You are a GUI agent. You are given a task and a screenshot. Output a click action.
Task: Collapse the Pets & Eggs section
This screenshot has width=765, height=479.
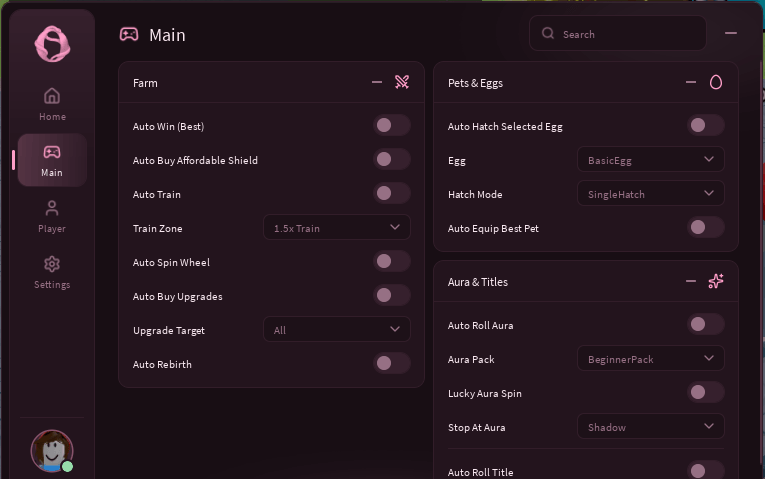click(691, 82)
